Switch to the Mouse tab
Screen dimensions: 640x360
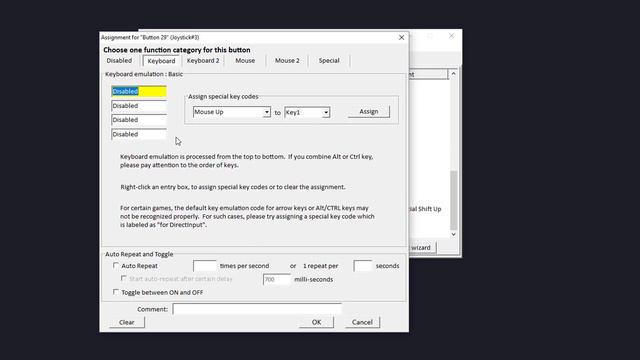click(245, 60)
